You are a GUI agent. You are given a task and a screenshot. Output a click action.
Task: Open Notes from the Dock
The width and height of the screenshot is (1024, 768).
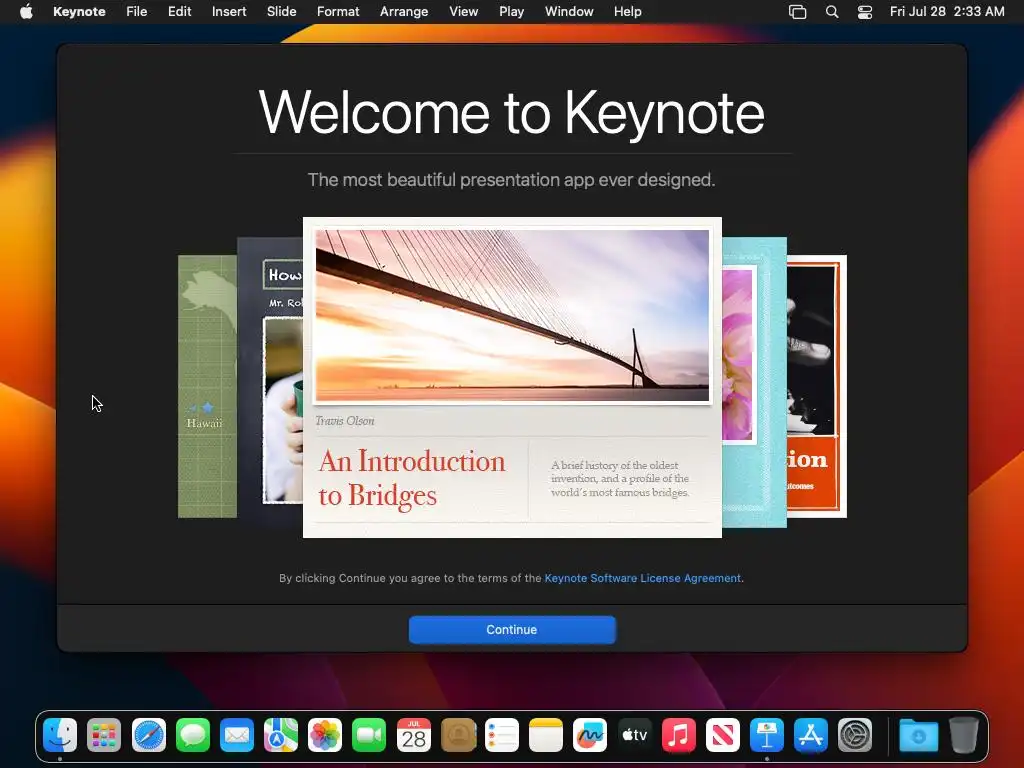pyautogui.click(x=546, y=735)
